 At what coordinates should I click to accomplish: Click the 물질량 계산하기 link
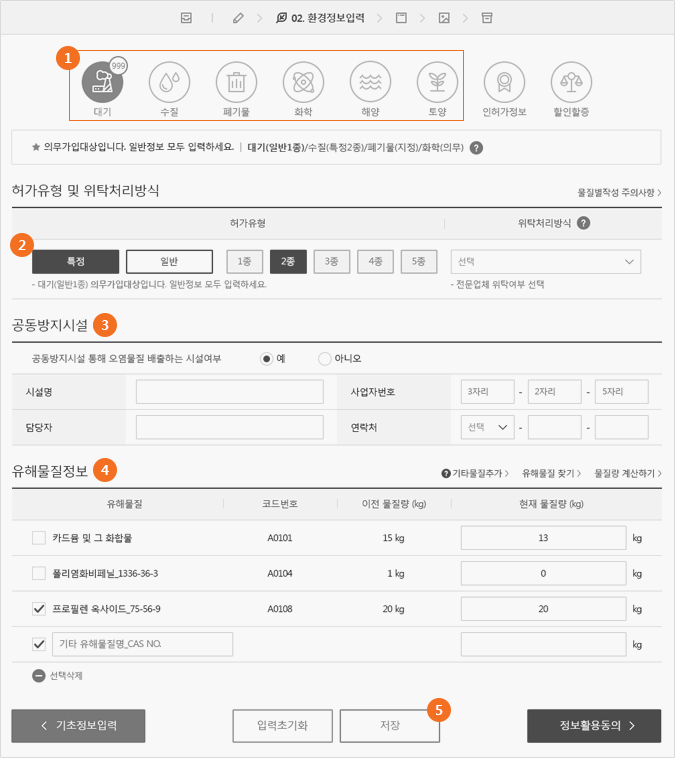(628, 473)
